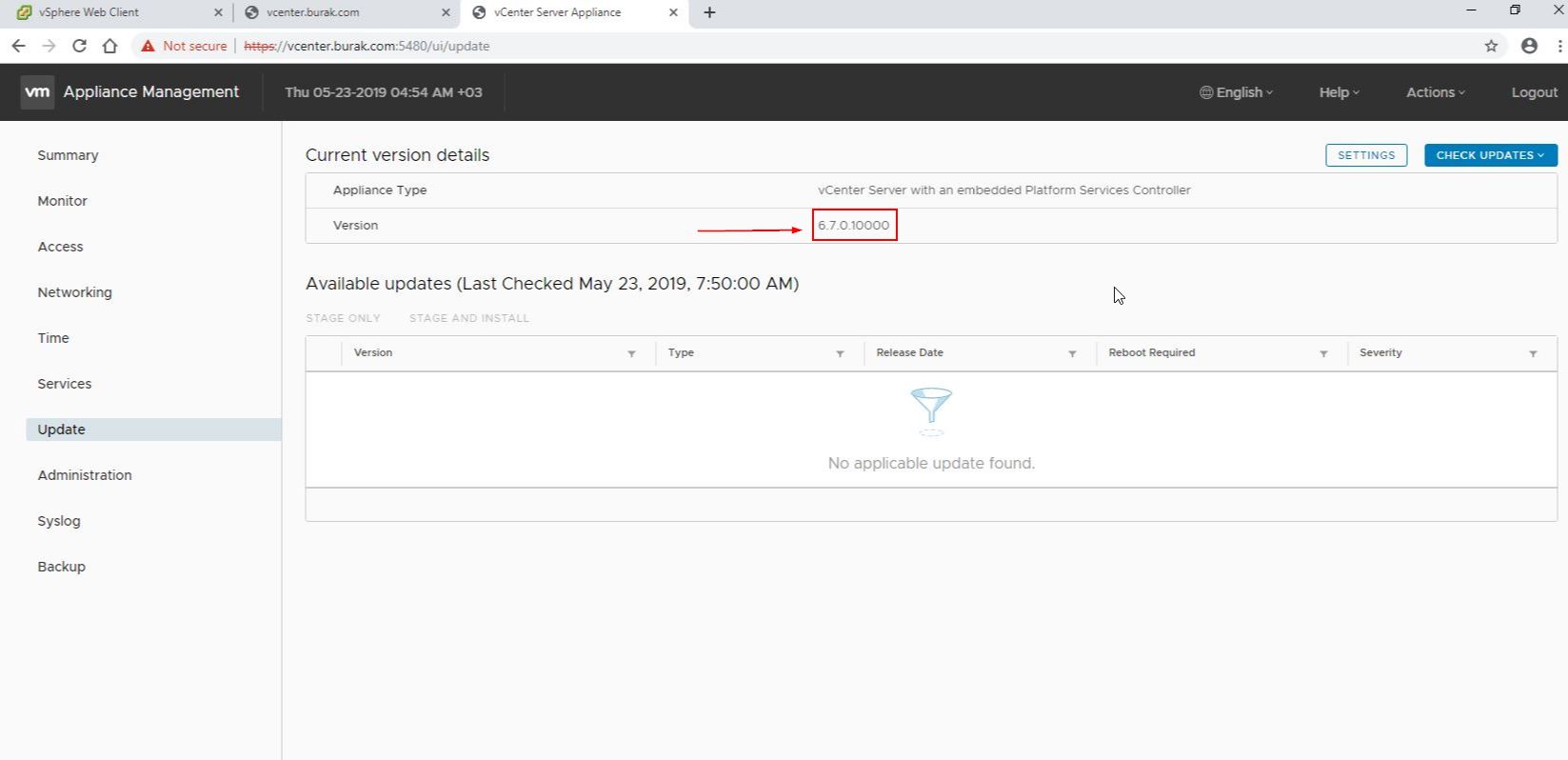Open the English language dropdown
Viewport: 1568px width, 760px height.
[x=1236, y=92]
